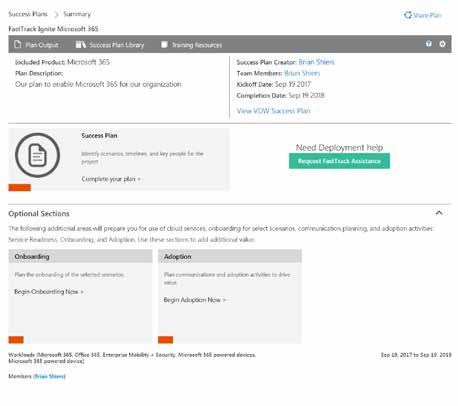Click the Success Plan orange progress bar
Image resolution: width=458 pixels, height=406 pixels.
coord(20,188)
